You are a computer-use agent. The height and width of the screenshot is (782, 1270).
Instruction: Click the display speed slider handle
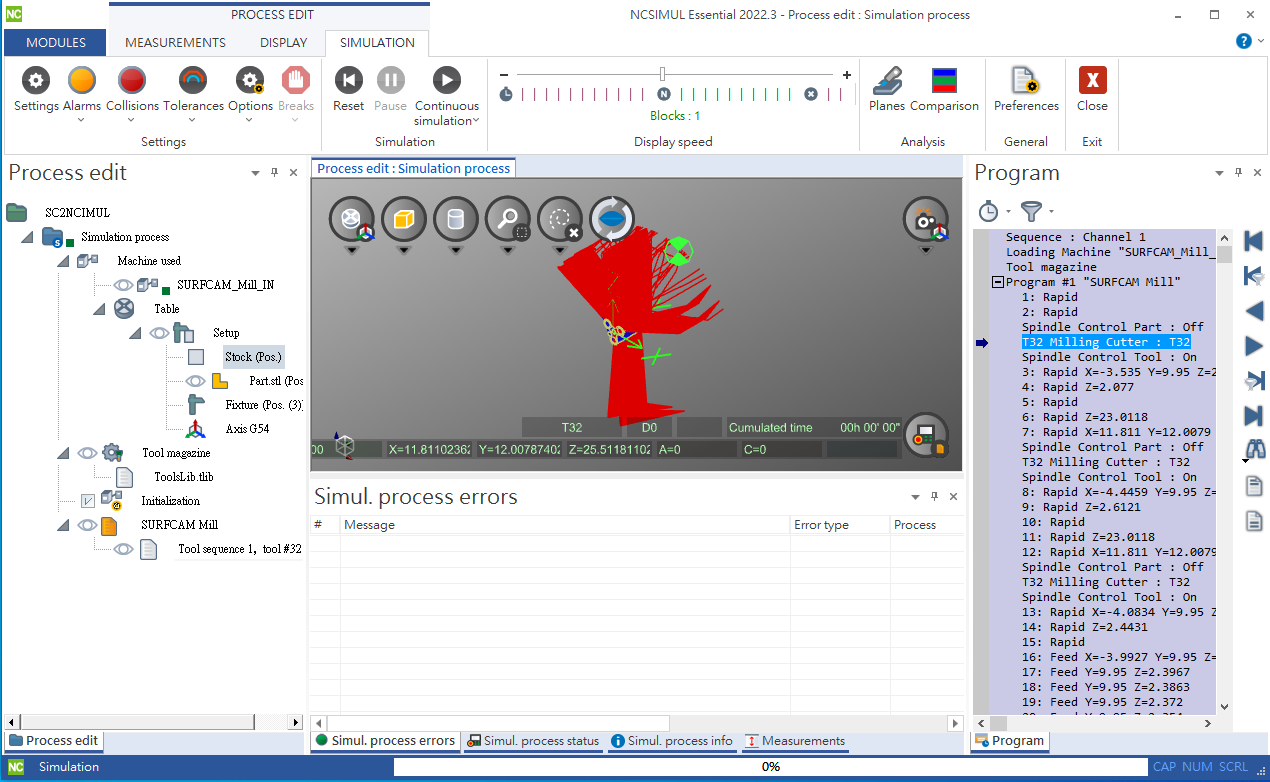[x=662, y=74]
